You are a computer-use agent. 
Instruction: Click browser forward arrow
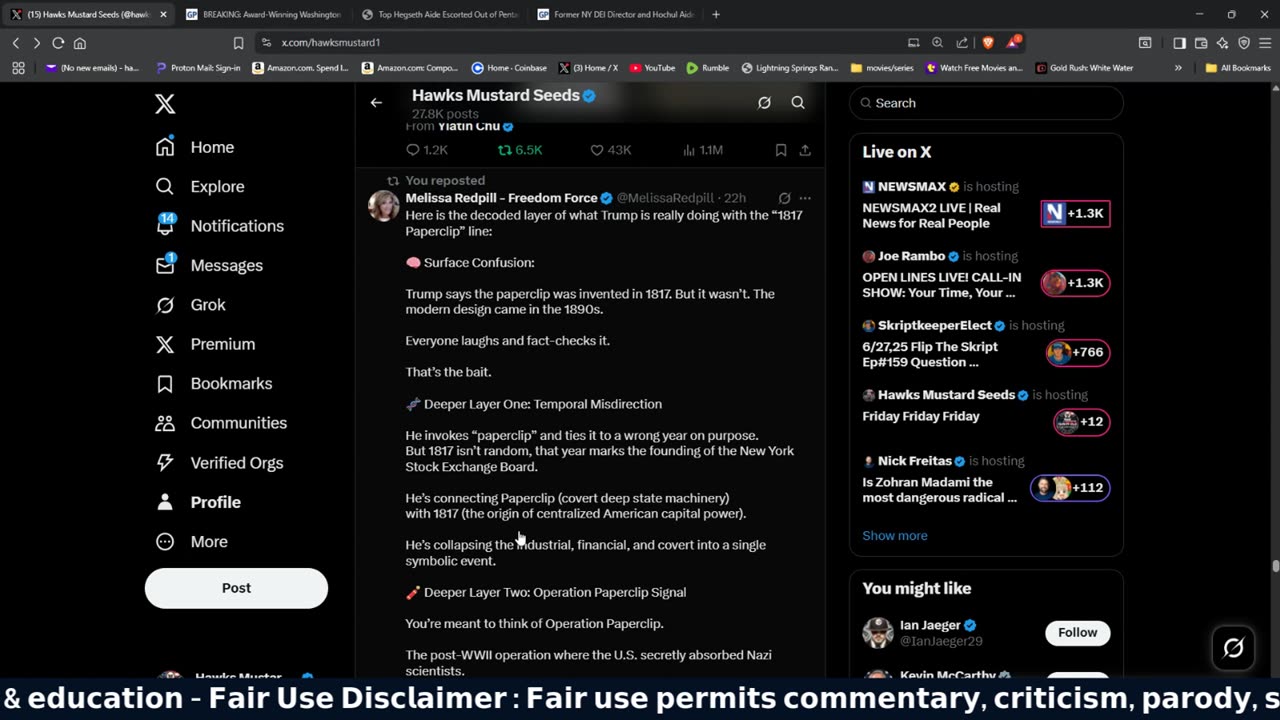tap(37, 43)
